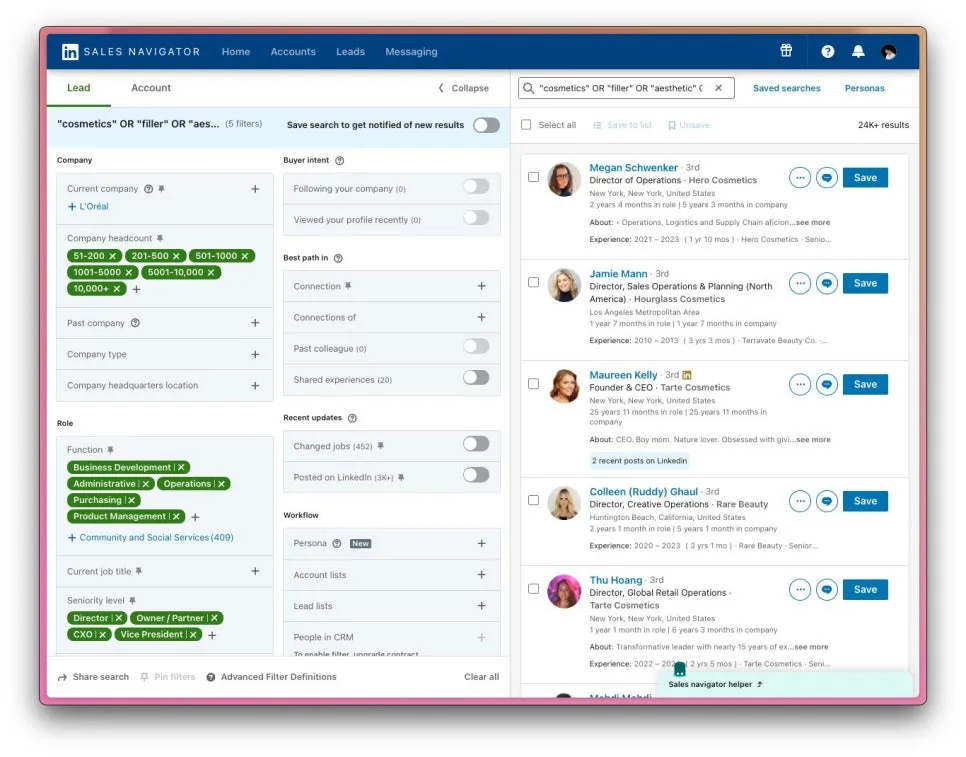Save Maureen Kelly as a lead
The height and width of the screenshot is (757, 966).
(865, 384)
